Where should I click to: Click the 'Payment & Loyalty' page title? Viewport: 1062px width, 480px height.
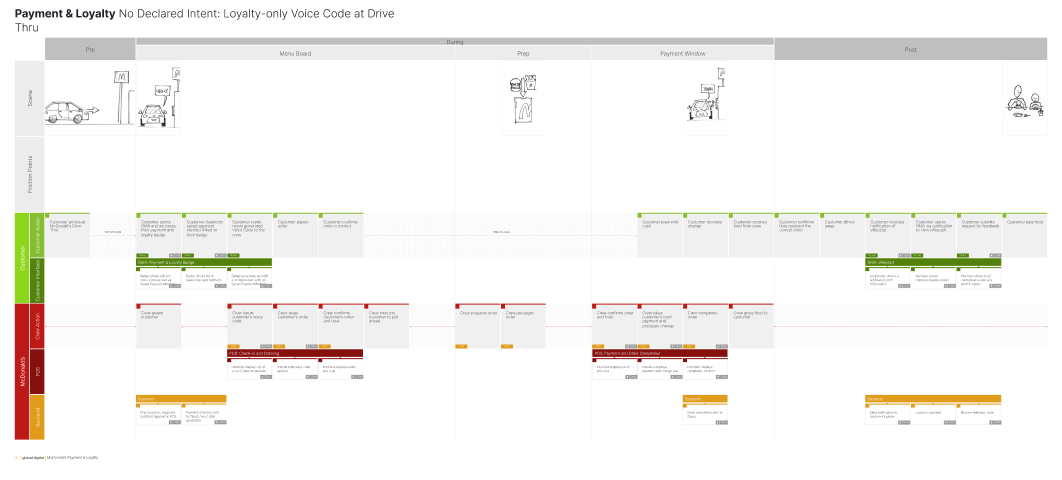pyautogui.click(x=65, y=14)
